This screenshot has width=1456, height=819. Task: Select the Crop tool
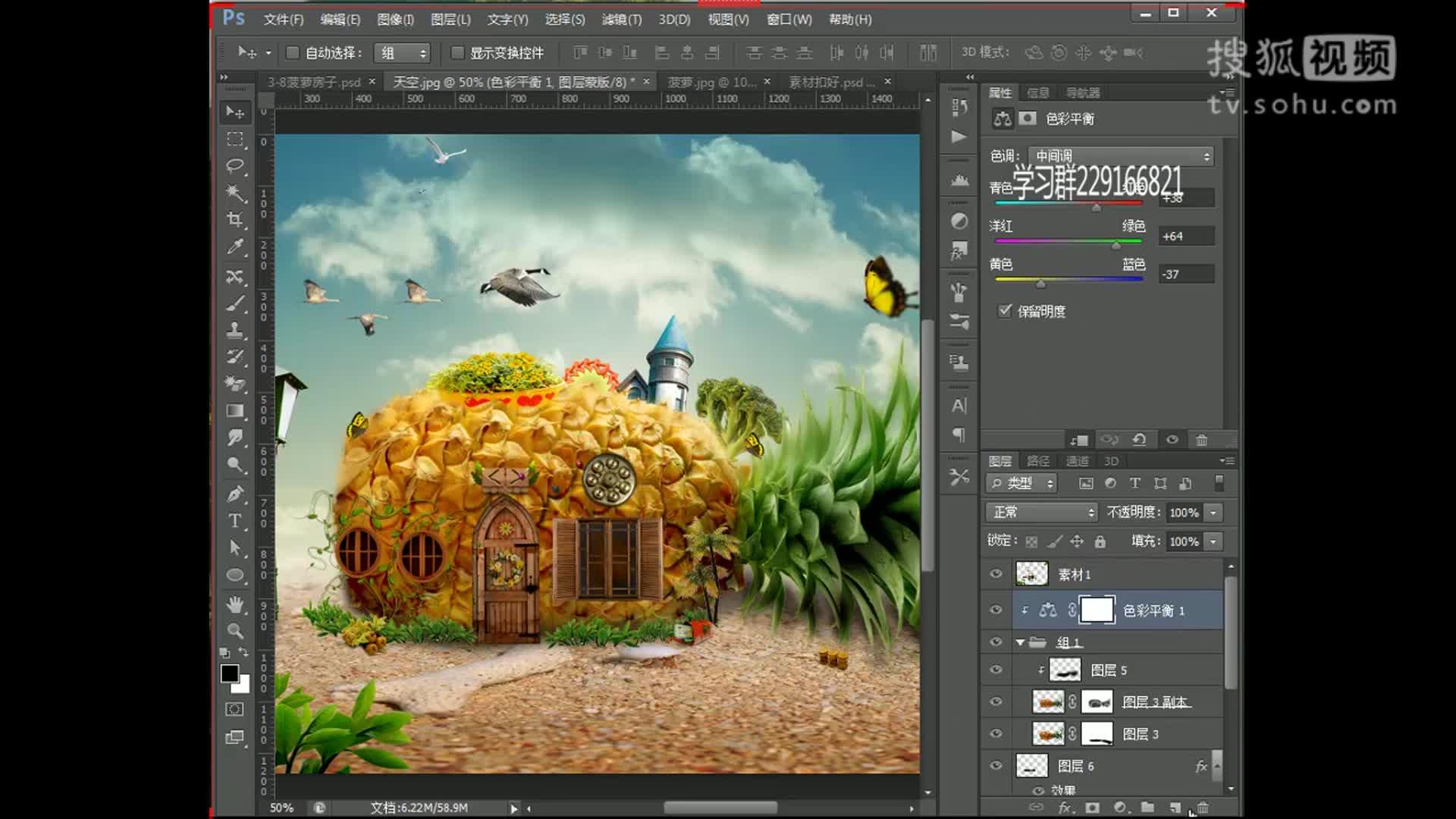[235, 220]
